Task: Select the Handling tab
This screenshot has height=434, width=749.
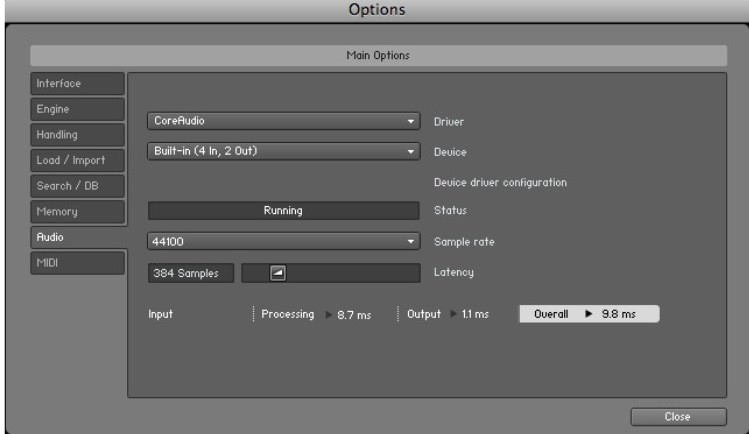Action: point(78,135)
